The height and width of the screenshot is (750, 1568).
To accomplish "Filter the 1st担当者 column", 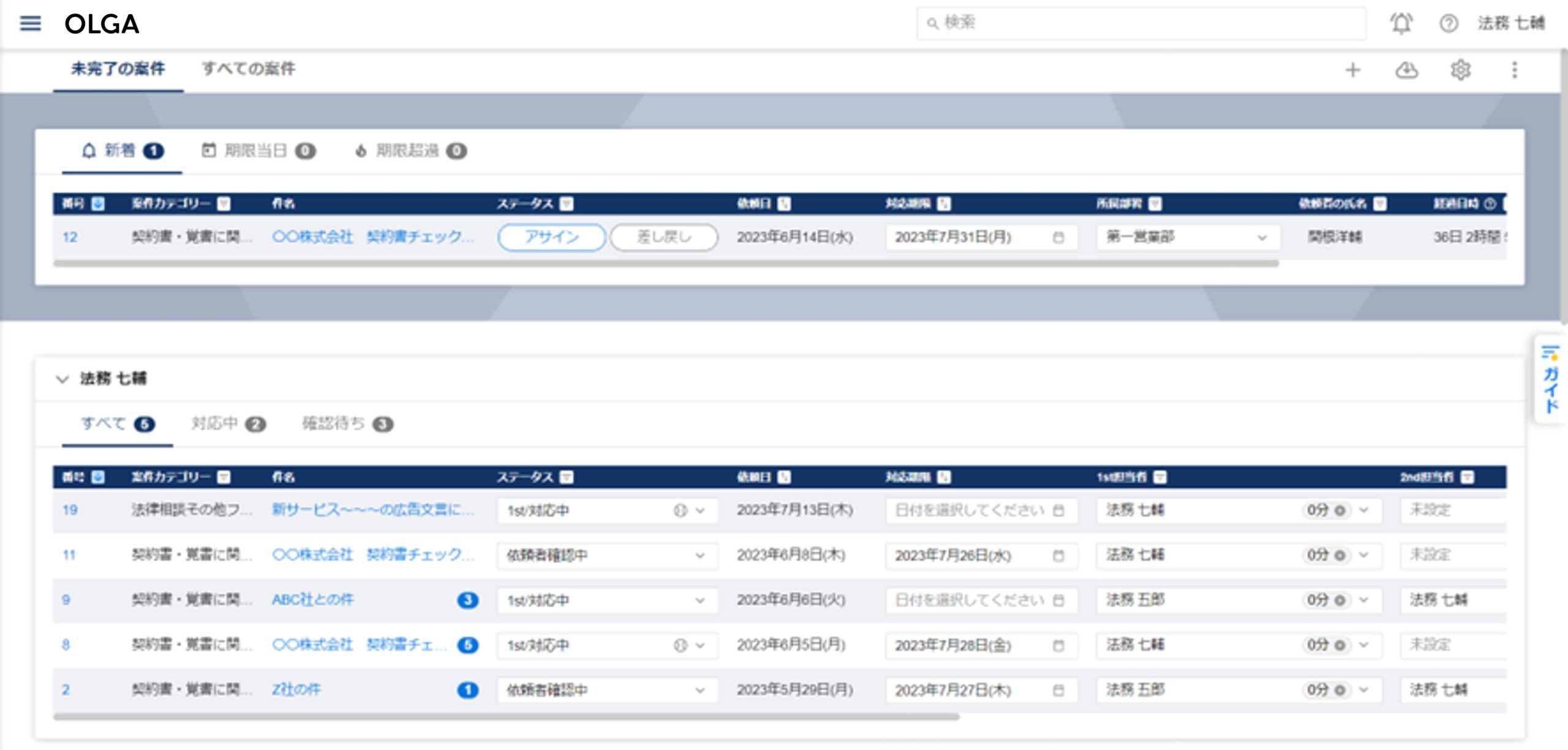I will coord(1160,477).
